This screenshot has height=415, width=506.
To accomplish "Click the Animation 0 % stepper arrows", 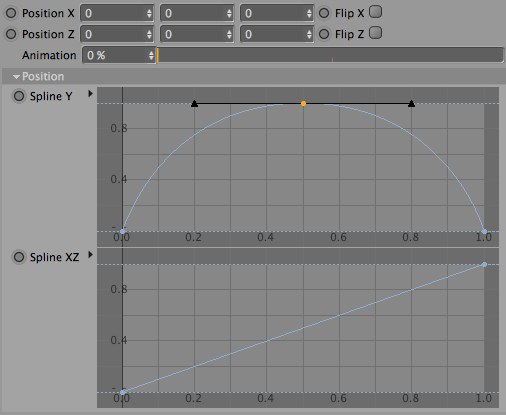I will pos(151,55).
